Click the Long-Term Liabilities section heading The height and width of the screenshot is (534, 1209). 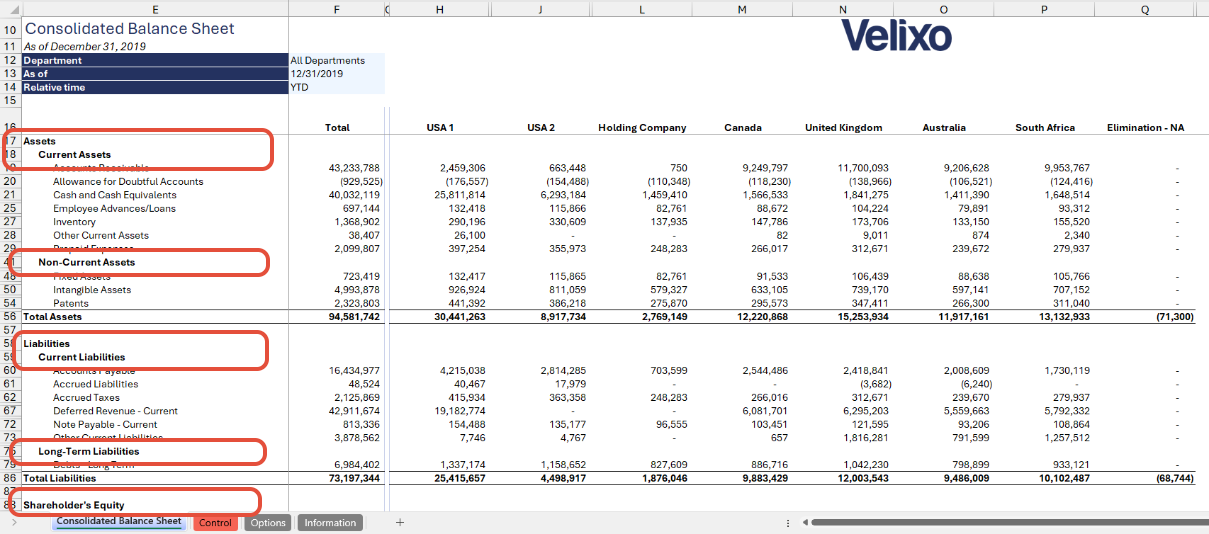pyautogui.click(x=89, y=451)
